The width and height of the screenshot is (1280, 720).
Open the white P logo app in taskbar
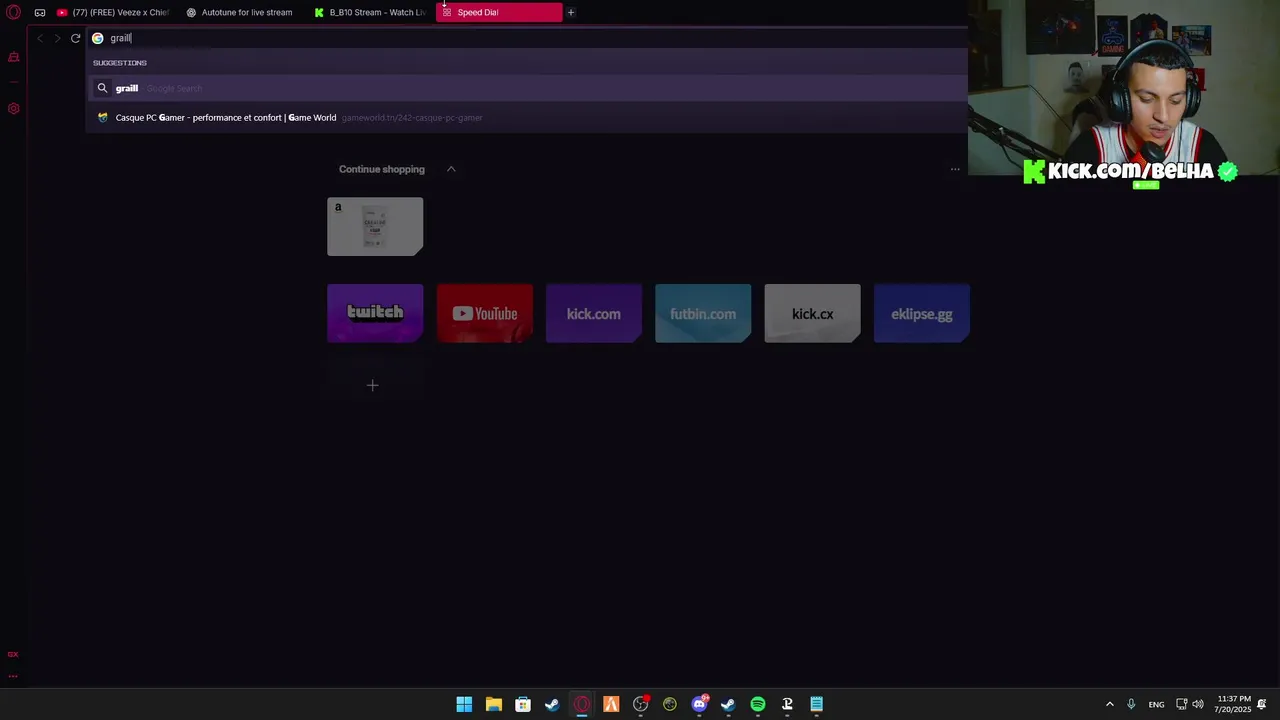click(x=787, y=704)
